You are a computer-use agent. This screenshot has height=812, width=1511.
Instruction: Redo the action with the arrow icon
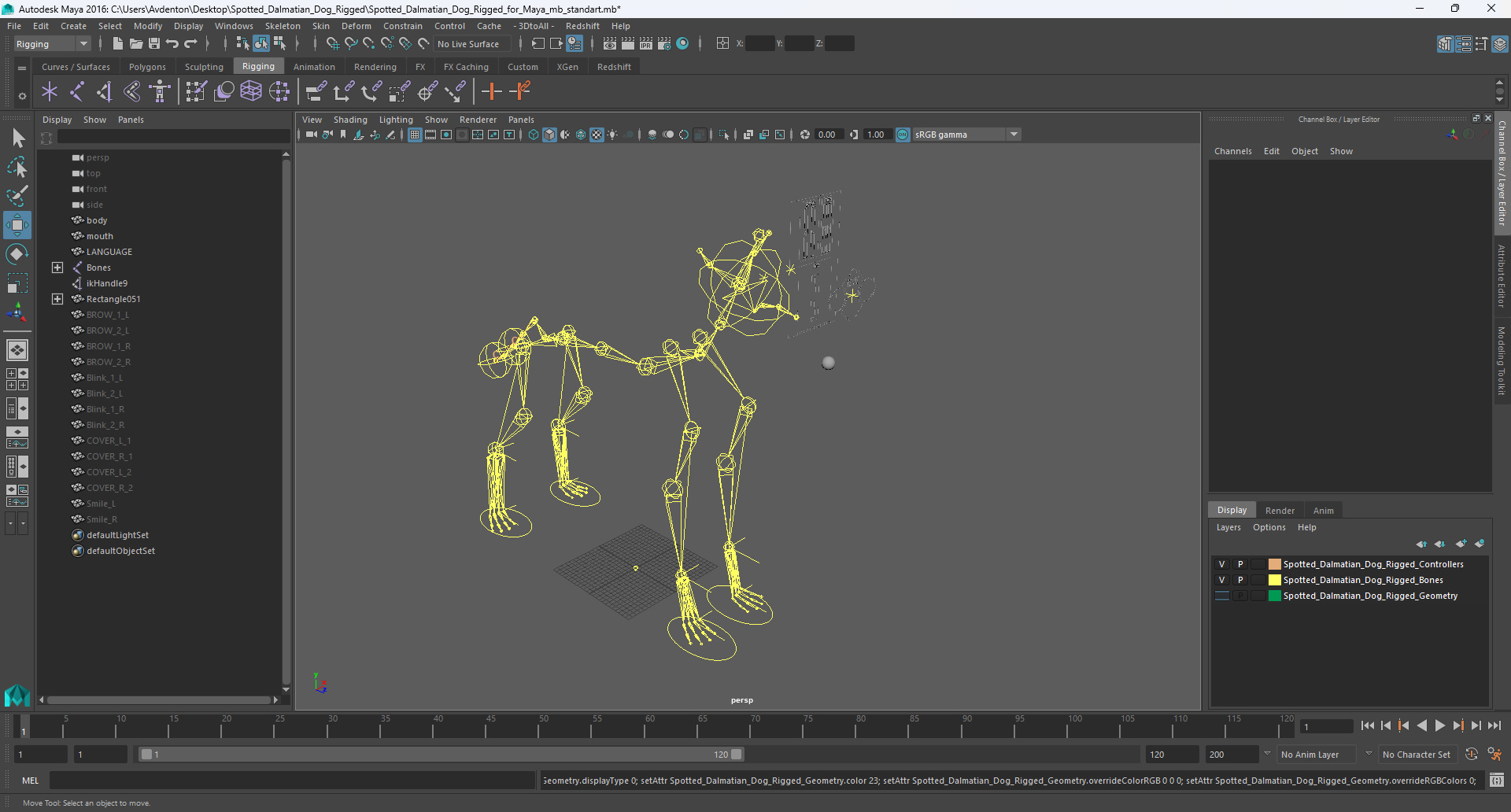[x=190, y=44]
